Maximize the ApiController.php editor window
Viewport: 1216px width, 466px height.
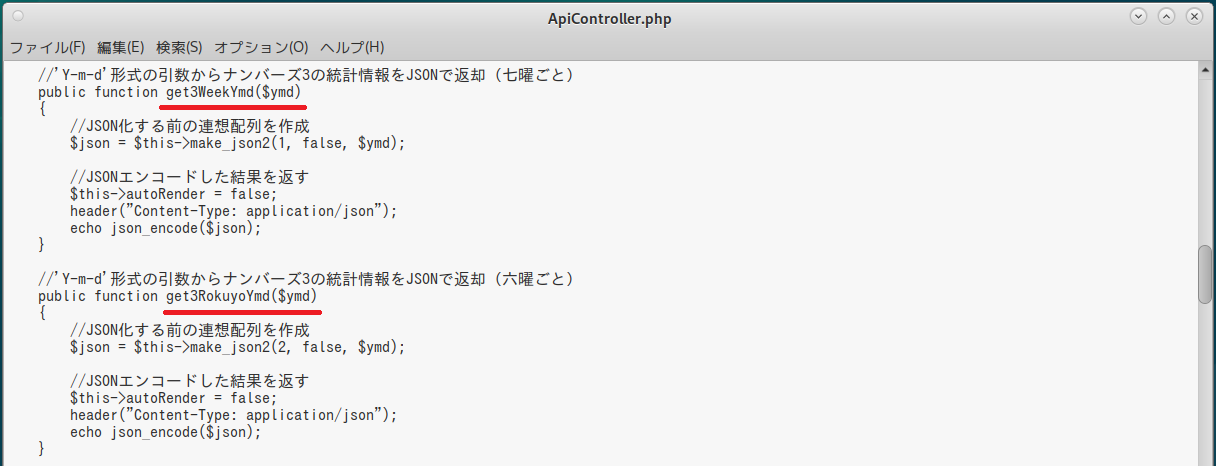1166,17
